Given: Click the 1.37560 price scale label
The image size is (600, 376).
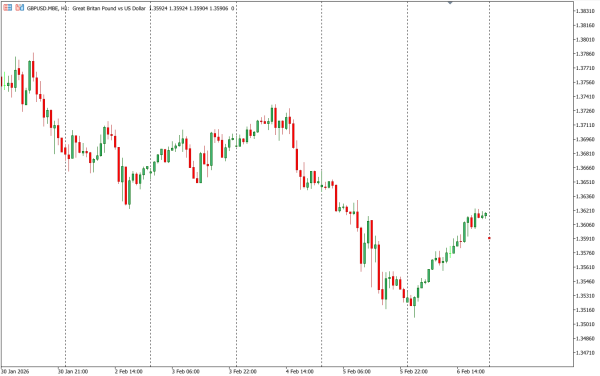Looking at the screenshot, I should 585,82.
